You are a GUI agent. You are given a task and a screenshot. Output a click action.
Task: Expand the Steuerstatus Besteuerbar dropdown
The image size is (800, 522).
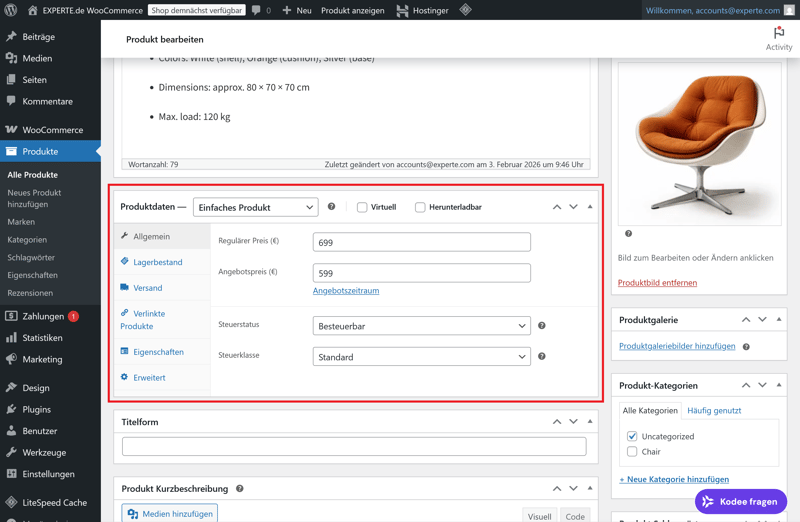point(421,326)
